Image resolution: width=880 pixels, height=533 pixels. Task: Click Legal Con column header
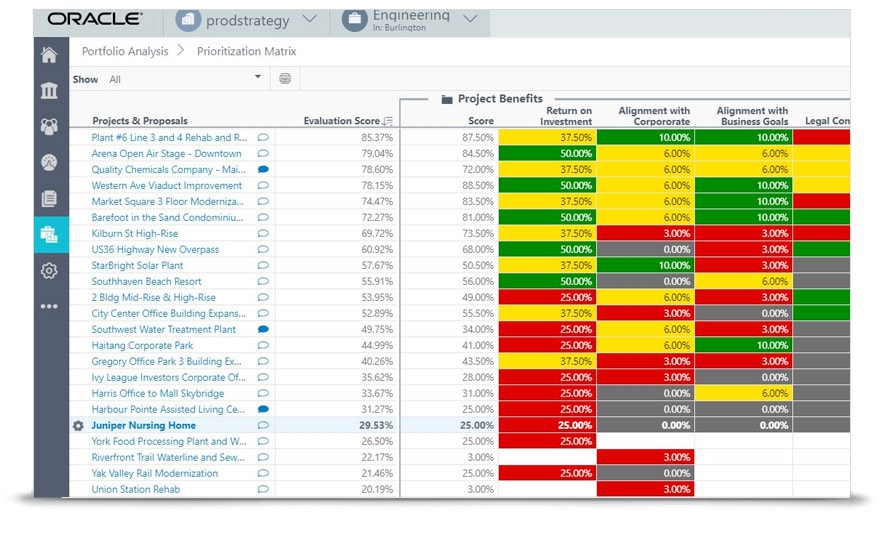pos(827,121)
